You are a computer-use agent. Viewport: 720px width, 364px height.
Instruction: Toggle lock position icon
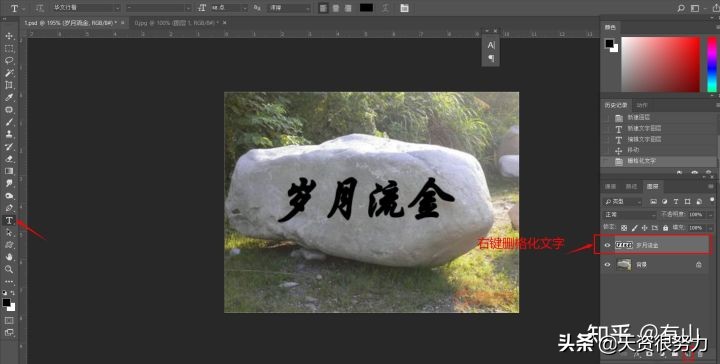645,228
